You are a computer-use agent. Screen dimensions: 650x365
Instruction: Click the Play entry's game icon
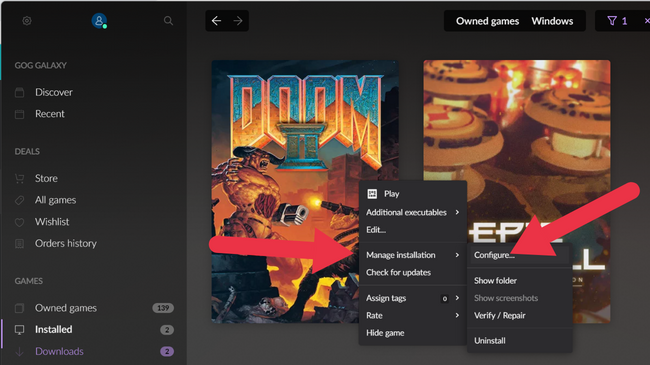pos(372,194)
